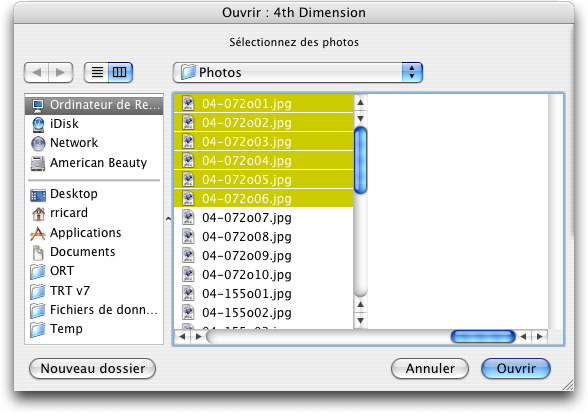The height and width of the screenshot is (414, 588).
Task: Select Ordinateur de Re… in sidebar
Action: (94, 105)
